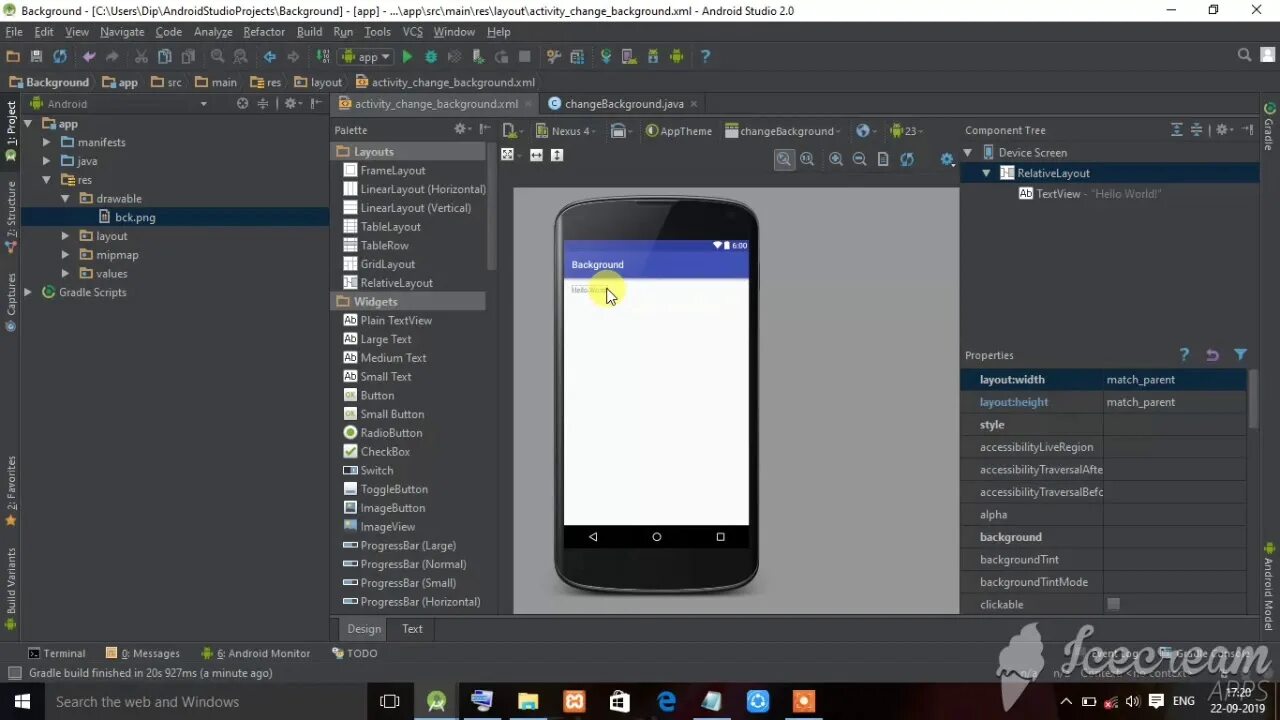Click the funnel filter icon in Properties

pos(1240,355)
